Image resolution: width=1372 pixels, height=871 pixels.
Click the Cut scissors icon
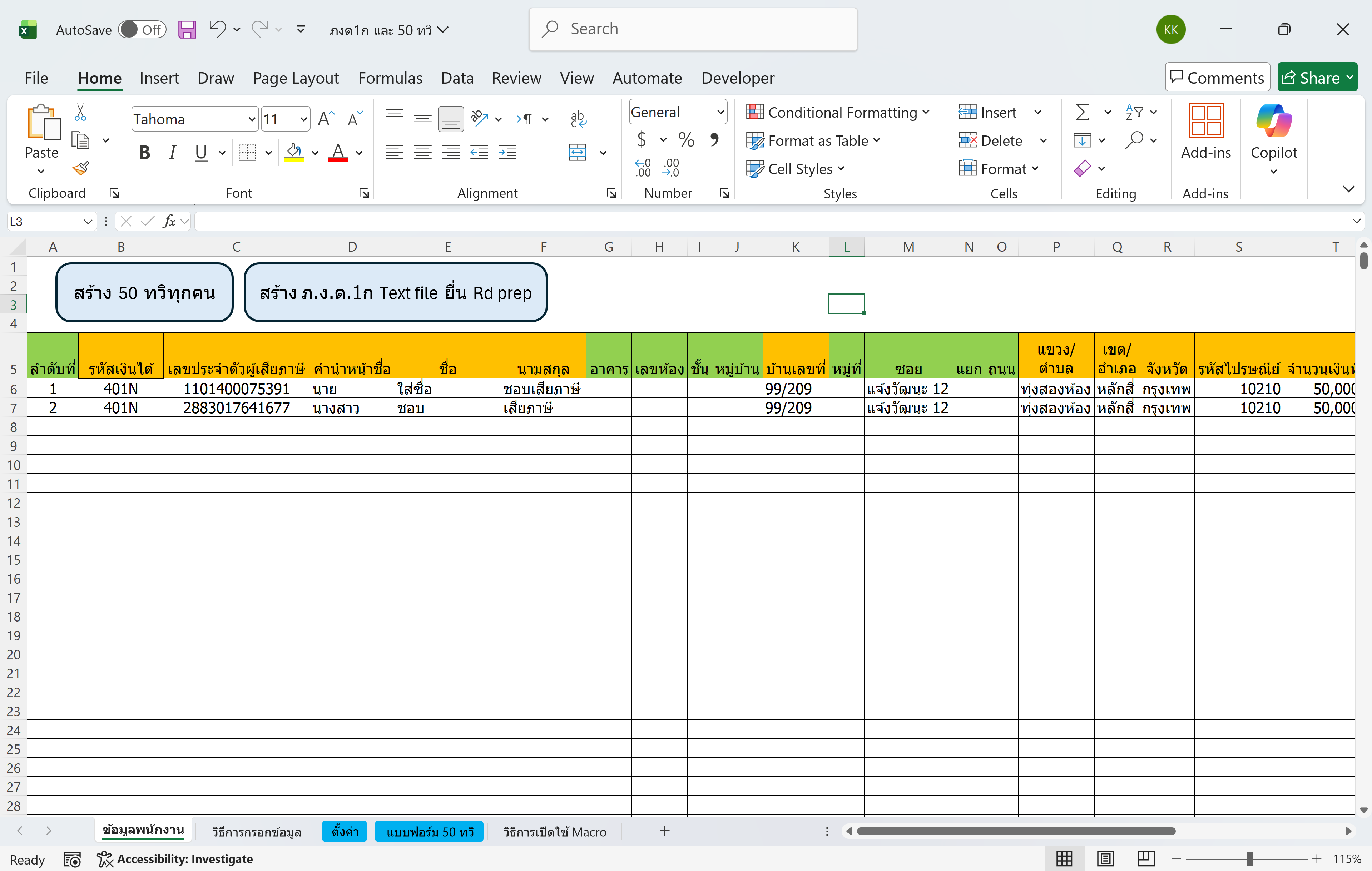(80, 113)
